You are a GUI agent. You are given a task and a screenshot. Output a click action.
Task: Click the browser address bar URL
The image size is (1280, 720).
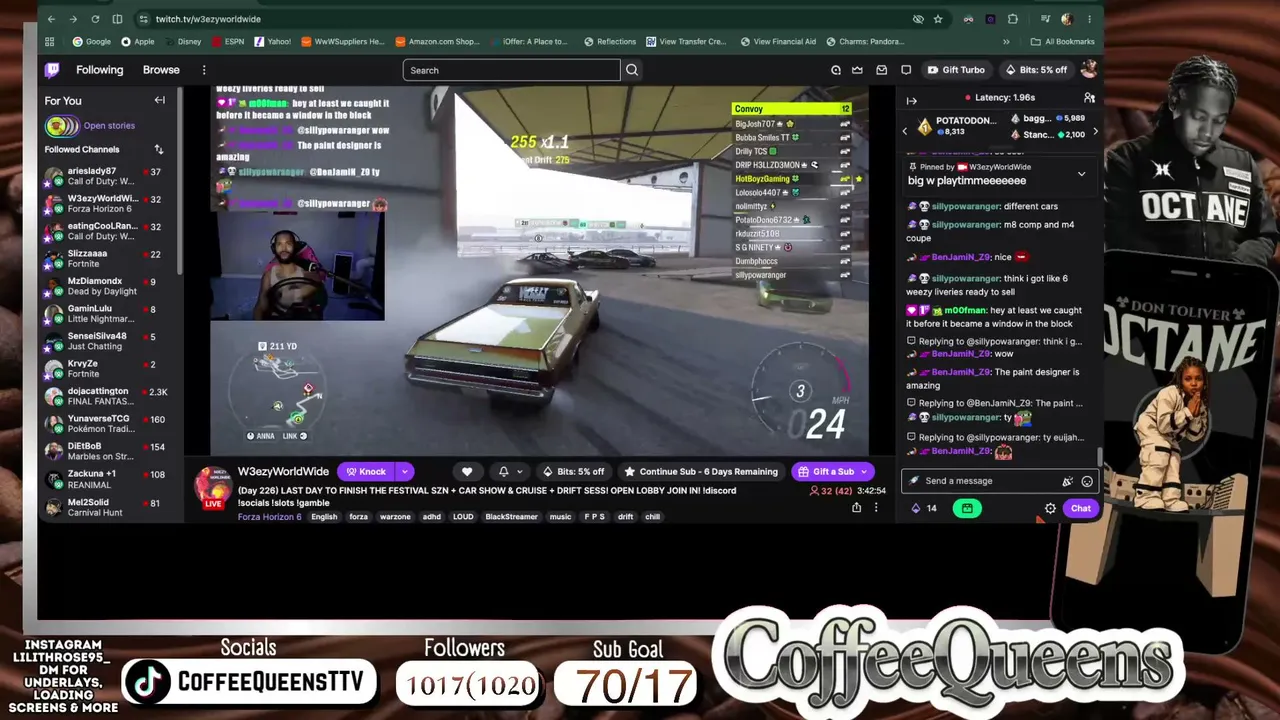(208, 19)
